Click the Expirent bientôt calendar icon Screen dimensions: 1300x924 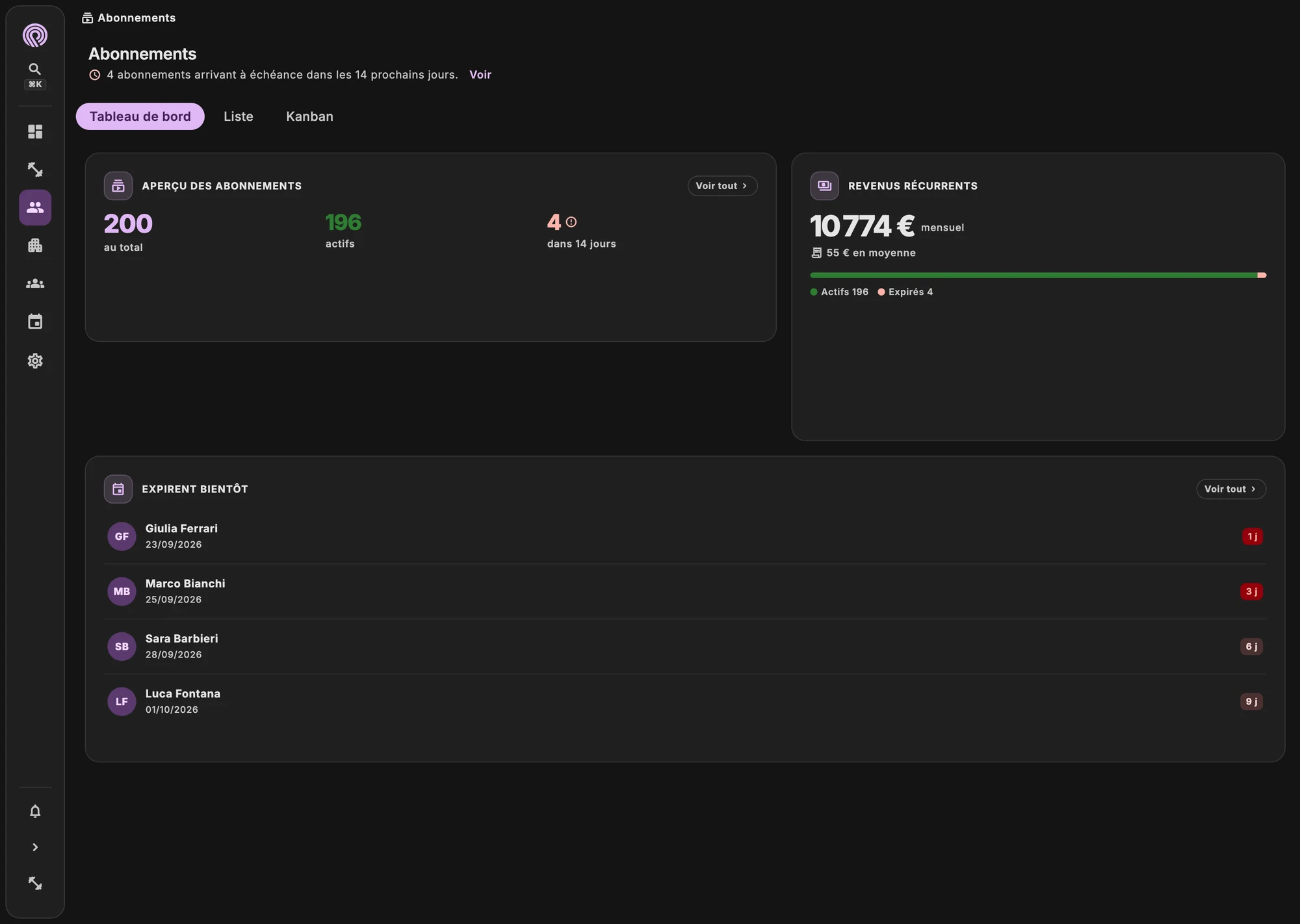[118, 489]
